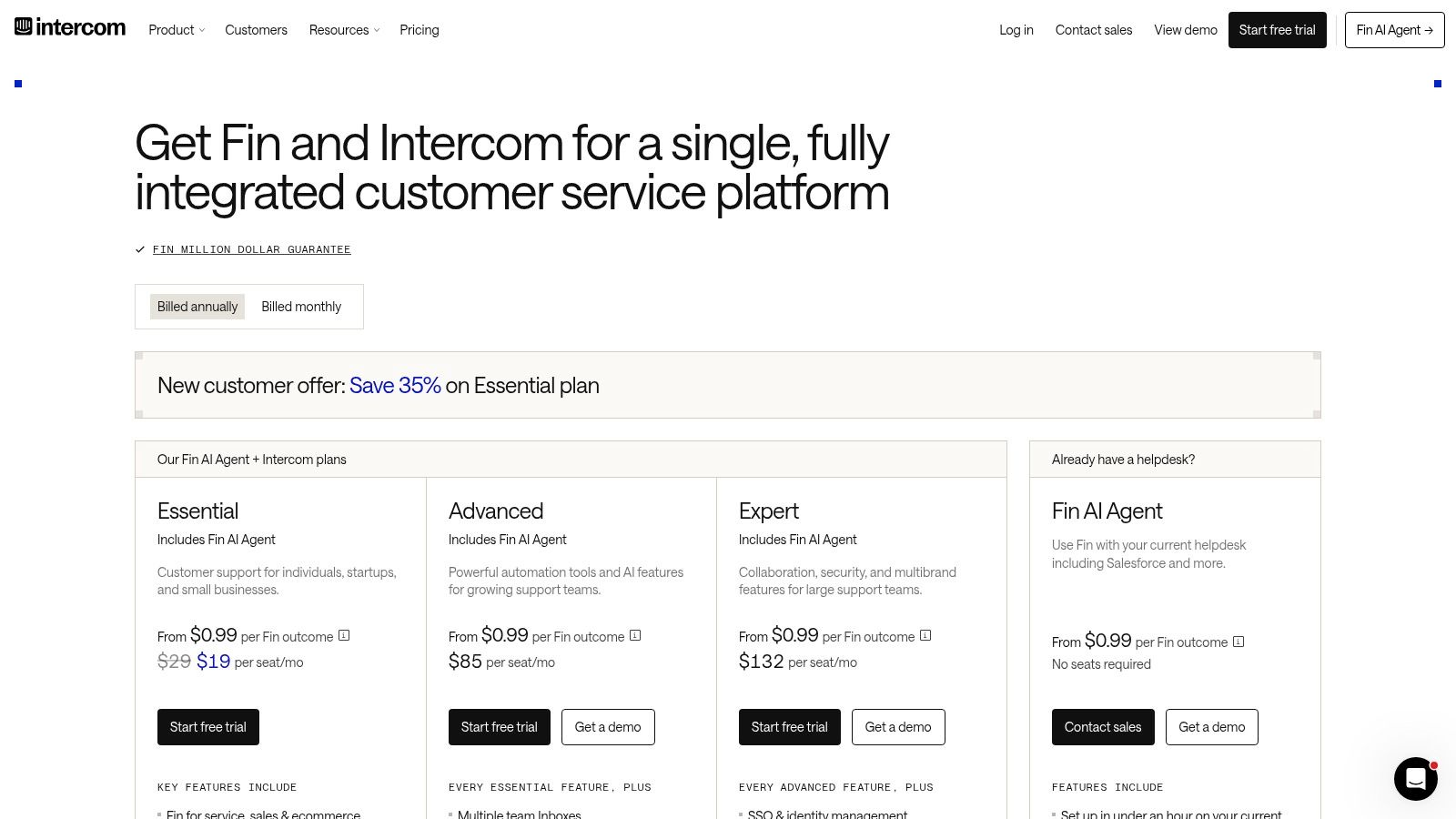Click info icon beside Expert Fin outcome price
The width and height of the screenshot is (1456, 819).
point(925,635)
